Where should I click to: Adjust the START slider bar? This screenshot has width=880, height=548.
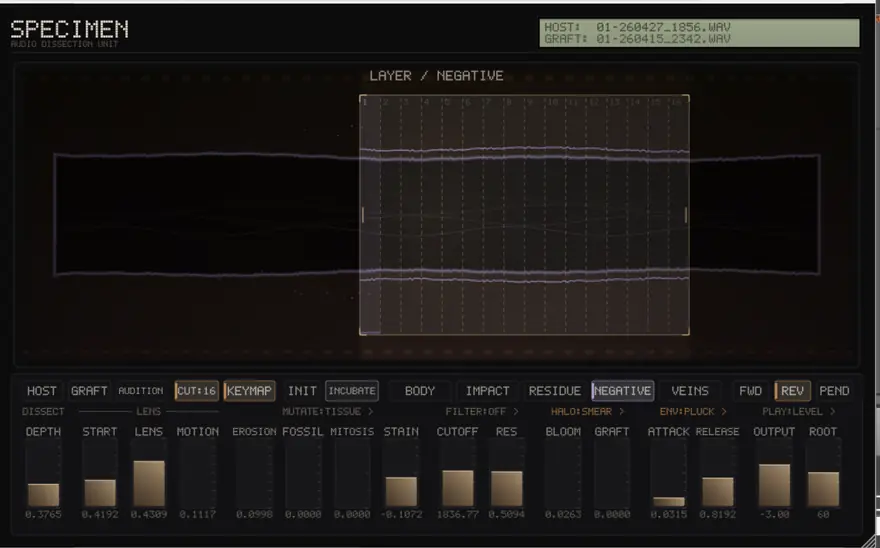pos(100,474)
